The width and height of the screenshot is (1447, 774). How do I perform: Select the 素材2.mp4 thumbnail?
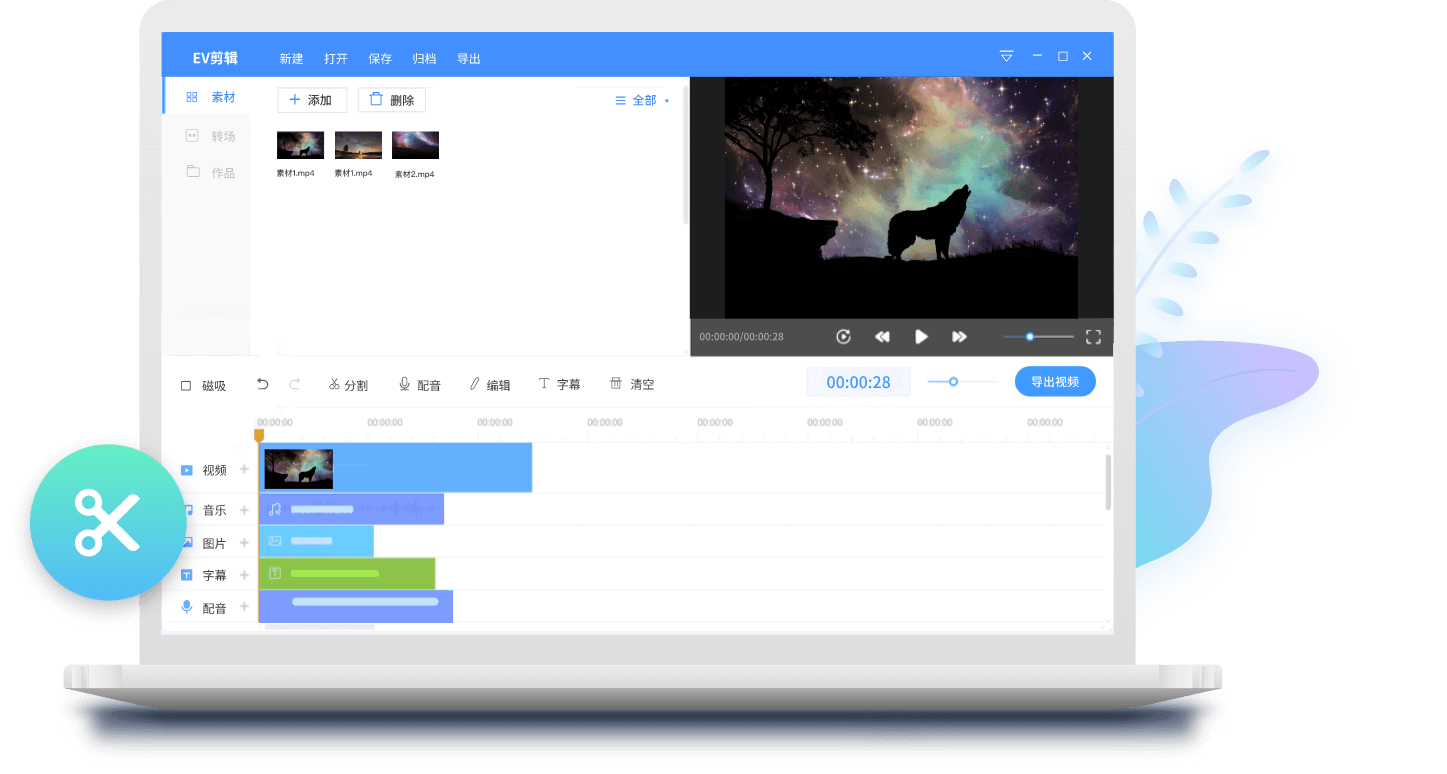click(415, 146)
